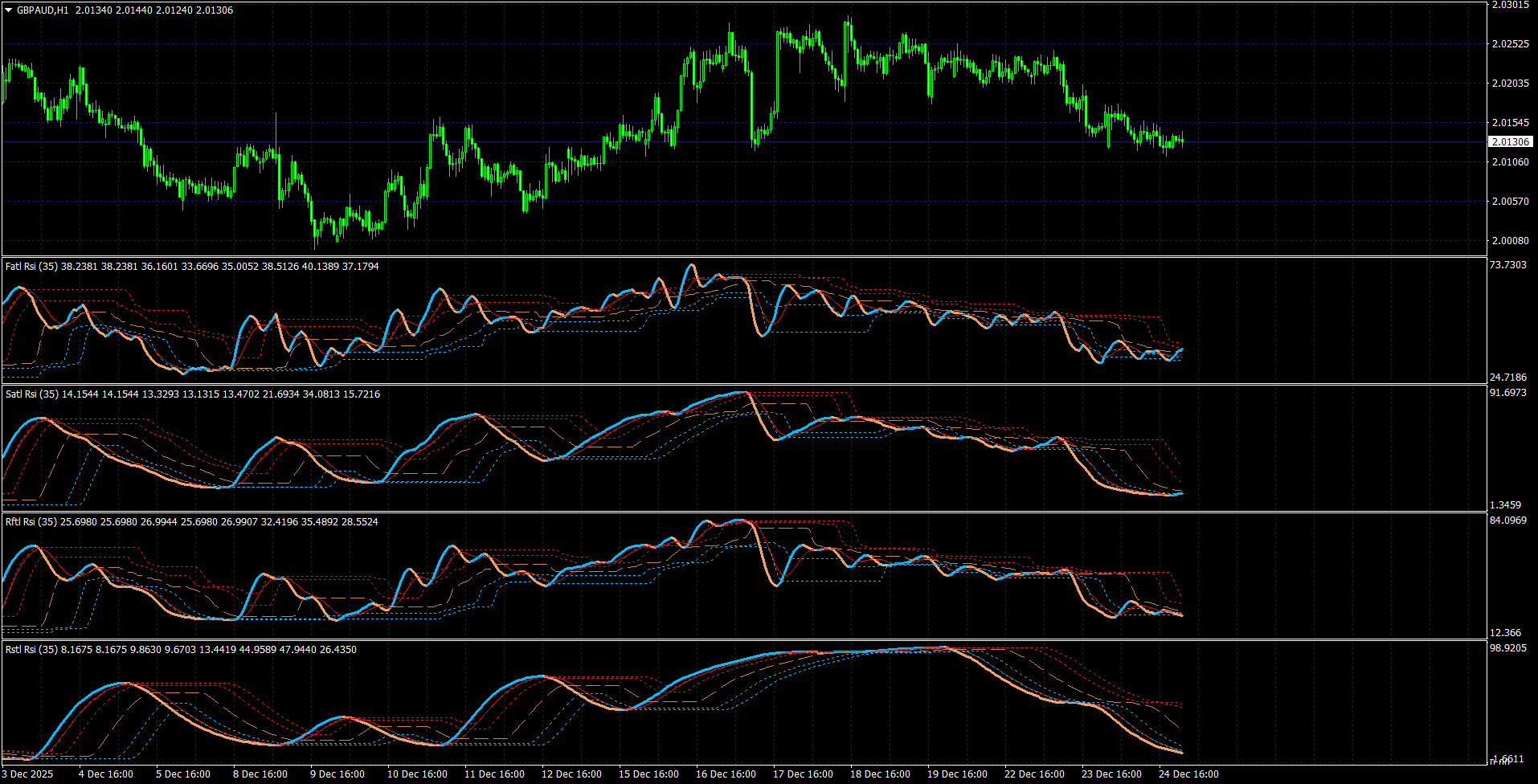Click the 2.01060 price scale label
Screen dimensions: 1538x784
coord(1511,162)
